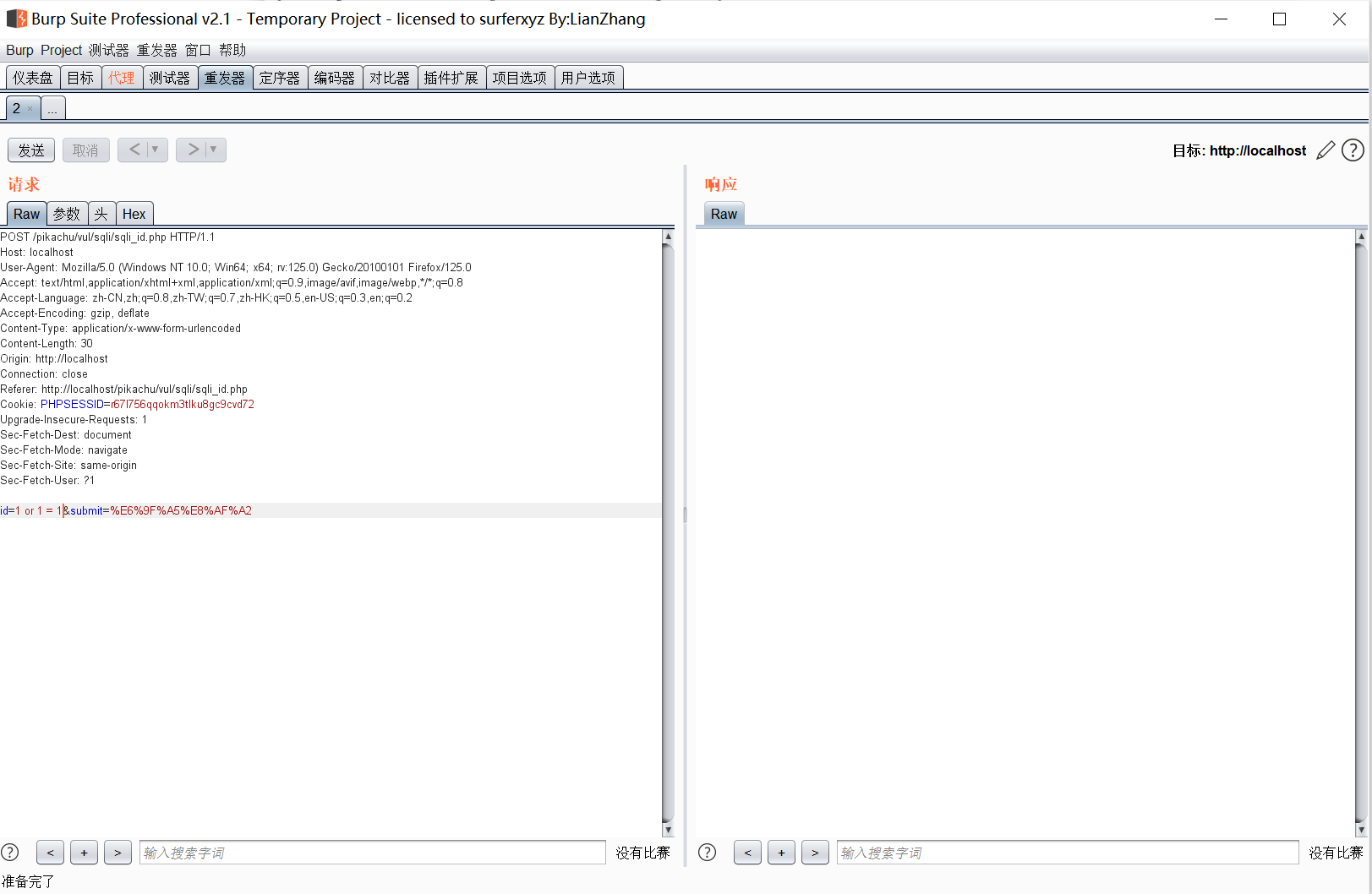Select request 头 headers tab
1372x894 pixels.
pos(101,214)
